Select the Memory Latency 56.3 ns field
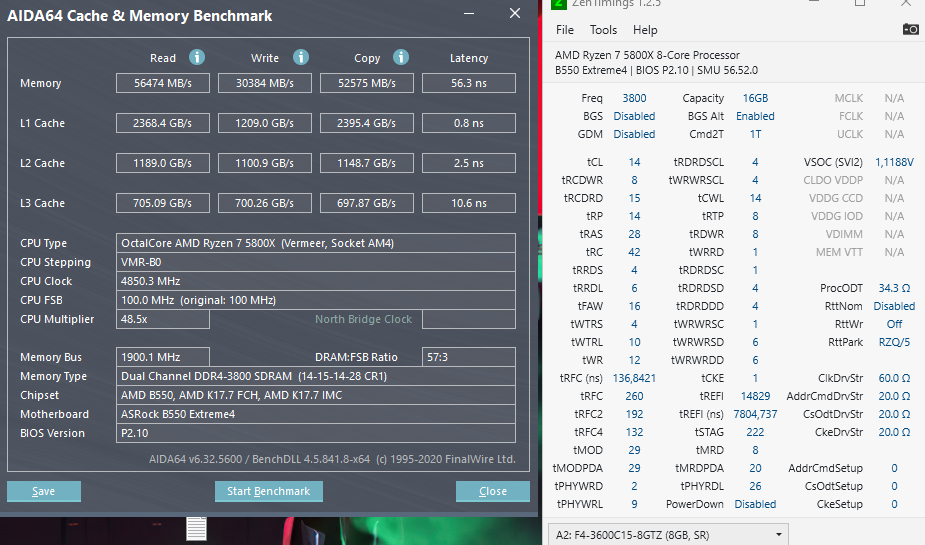Image resolution: width=925 pixels, height=545 pixels. pos(469,83)
